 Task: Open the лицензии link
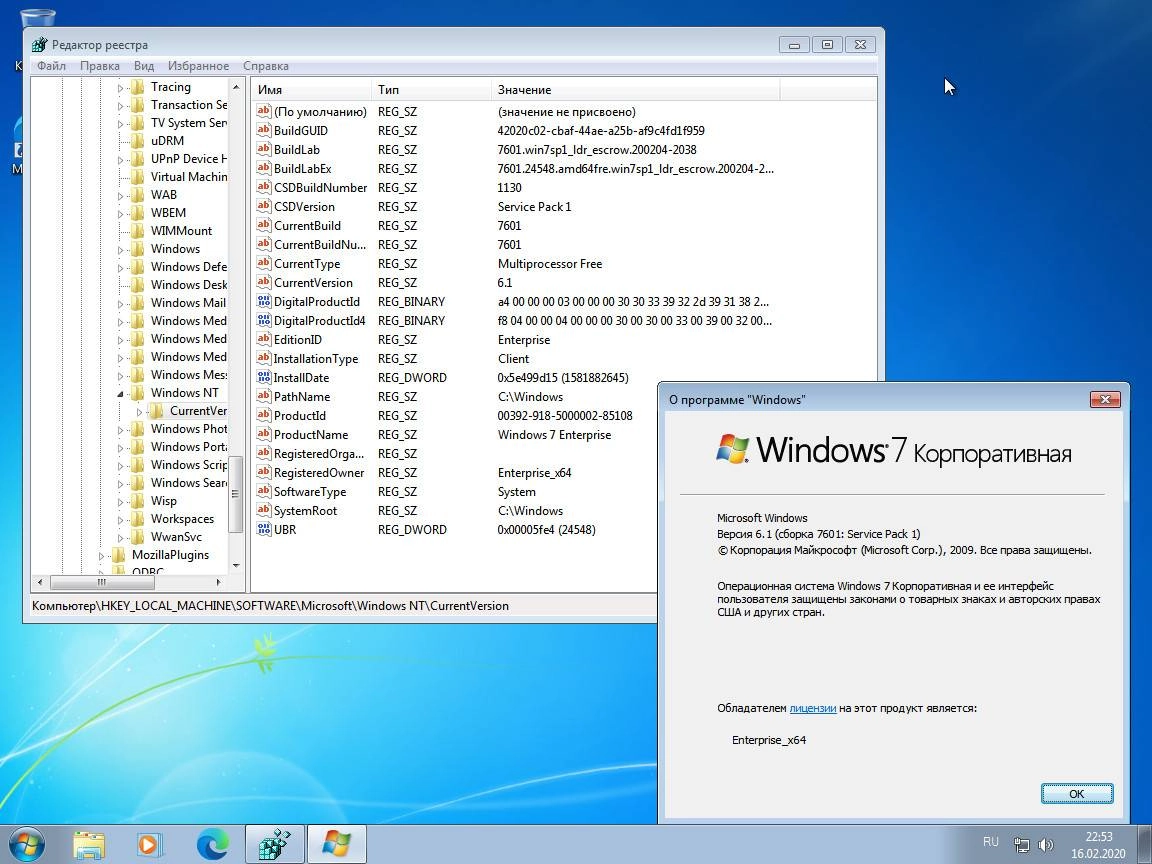813,708
